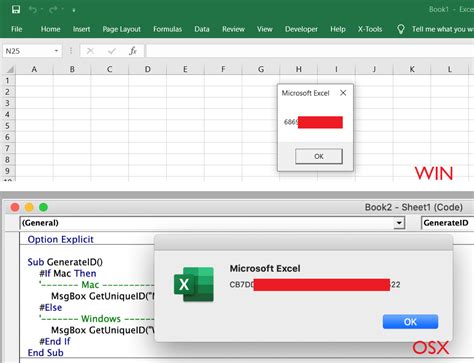Viewport: 474px width, 363px height.
Task: Click the Tell me lightbulb icon
Action: pos(401,29)
